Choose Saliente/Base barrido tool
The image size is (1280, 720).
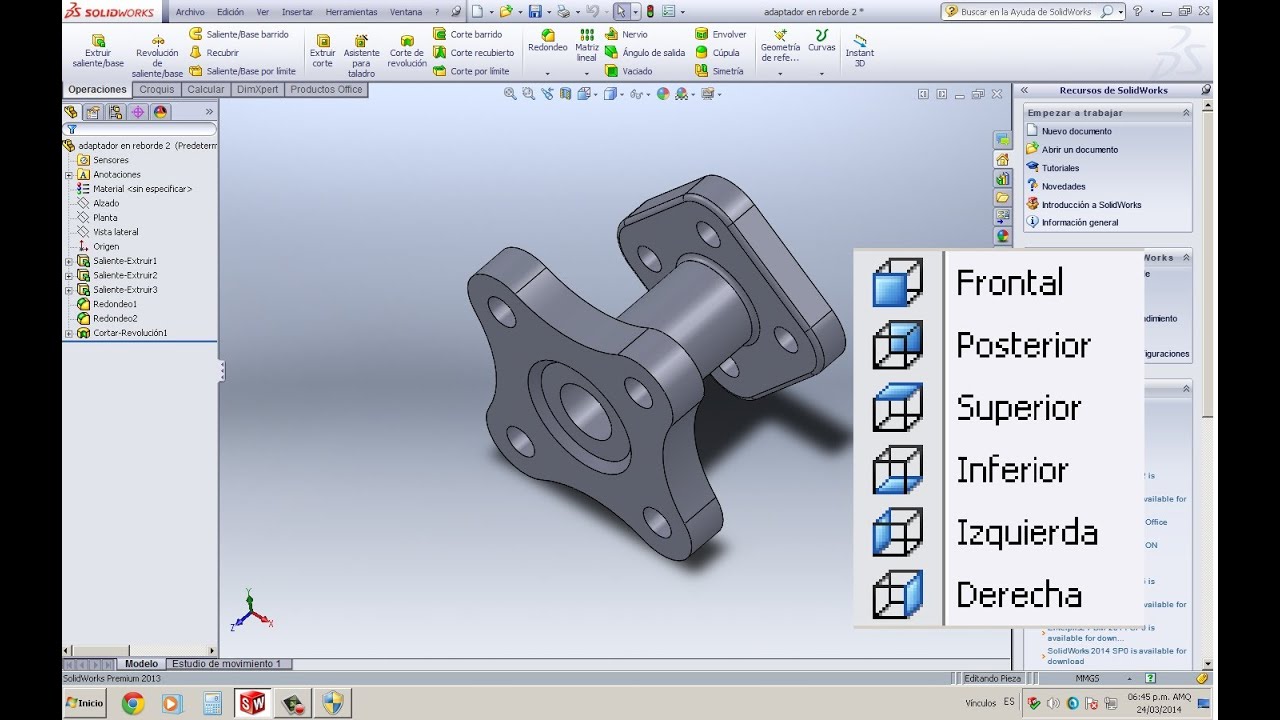pos(239,34)
